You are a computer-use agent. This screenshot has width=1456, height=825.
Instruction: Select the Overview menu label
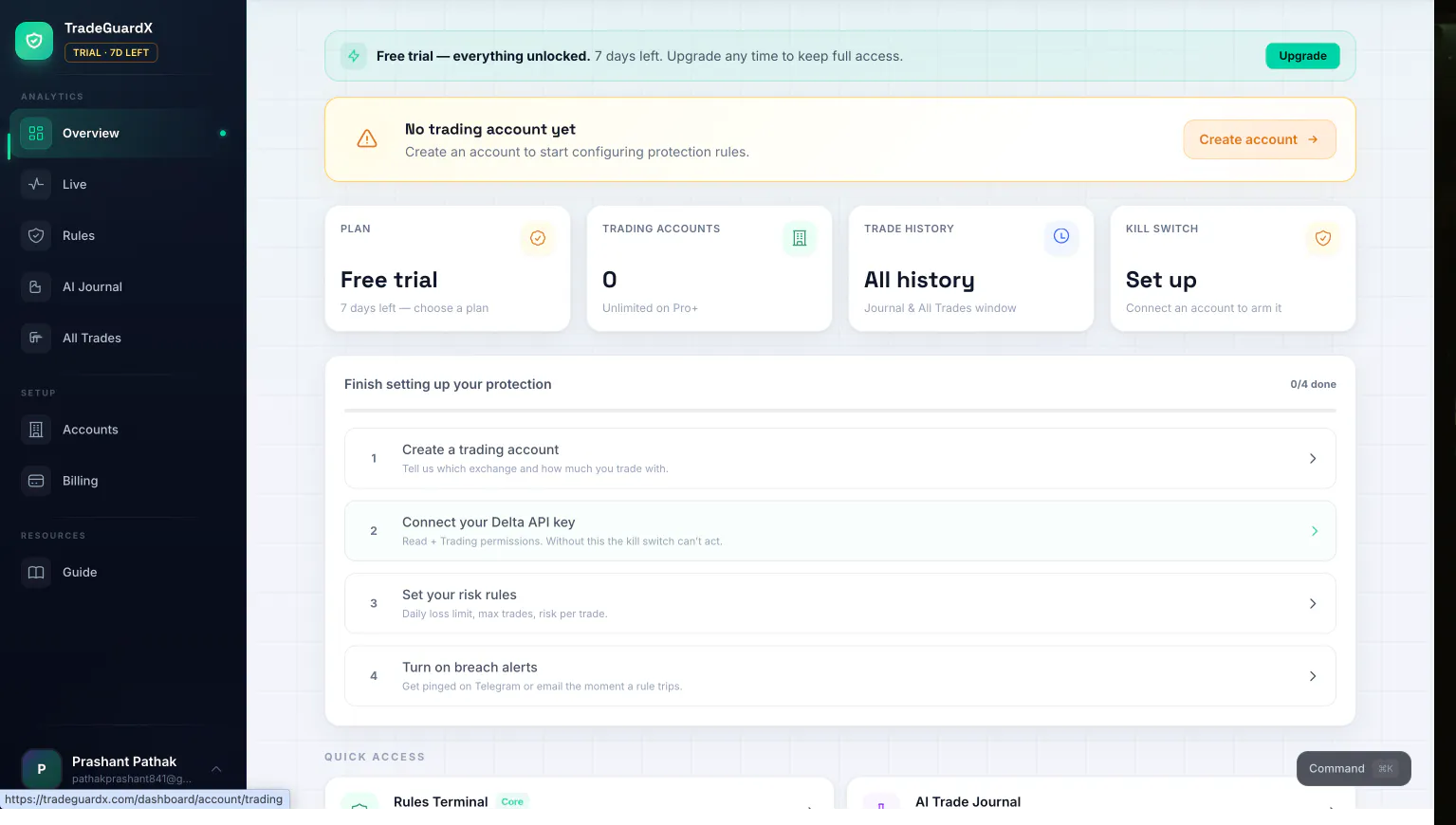[91, 134]
